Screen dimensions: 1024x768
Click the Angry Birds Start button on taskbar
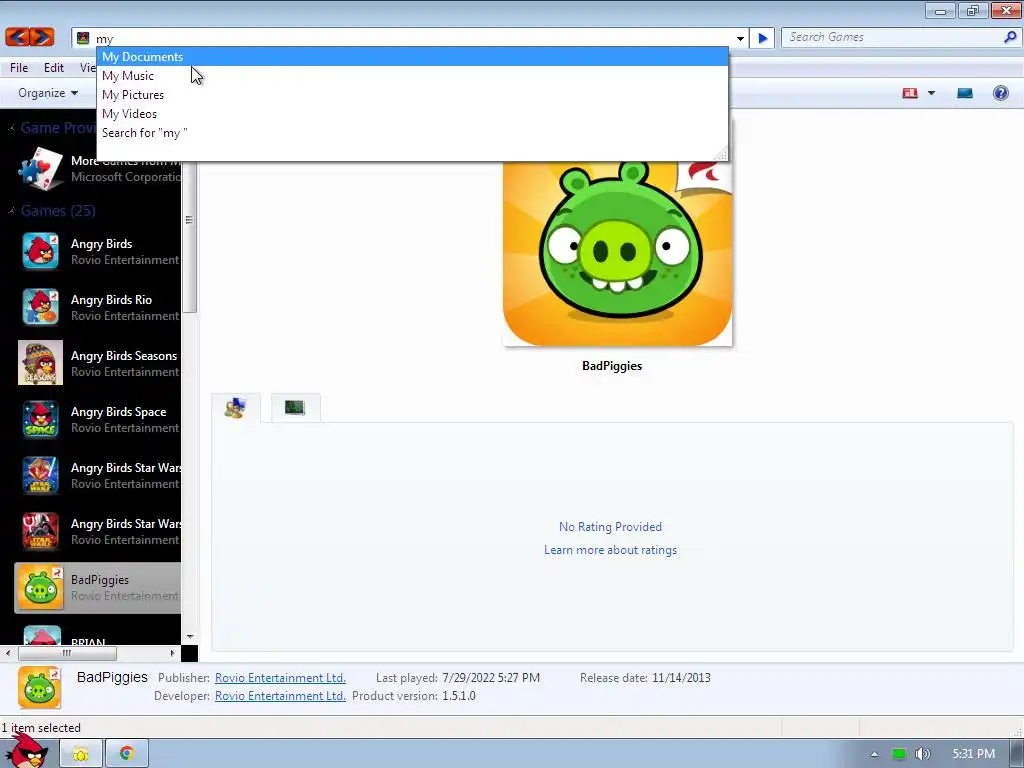point(27,752)
